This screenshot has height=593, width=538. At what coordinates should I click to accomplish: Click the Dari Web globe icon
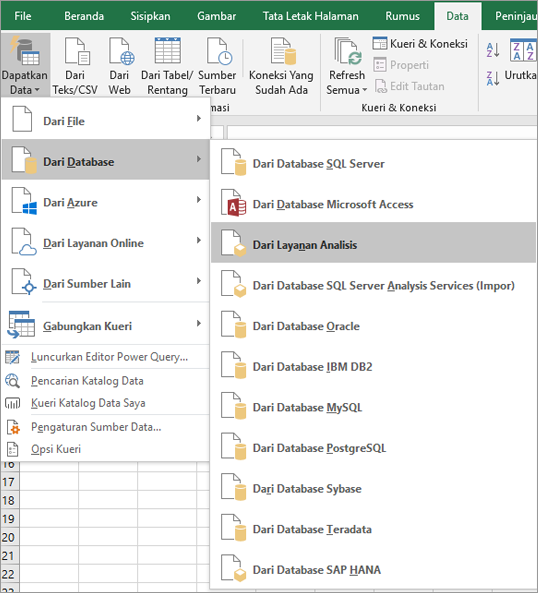click(121, 51)
